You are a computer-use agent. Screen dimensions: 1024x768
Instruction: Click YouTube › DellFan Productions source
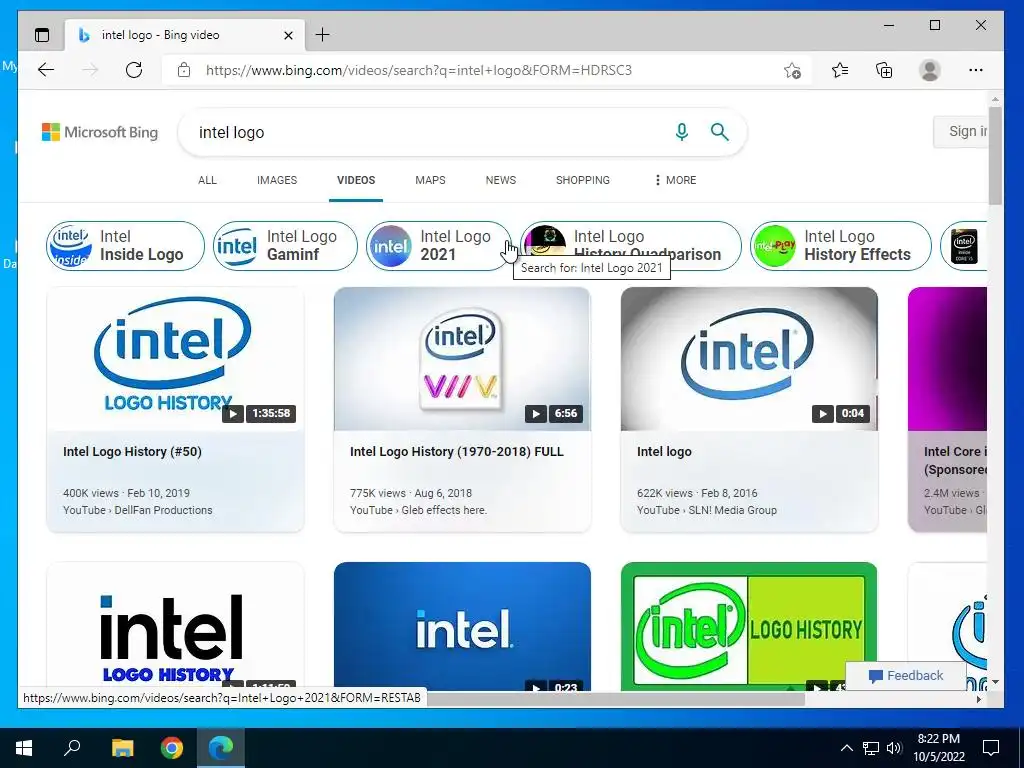pos(138,510)
